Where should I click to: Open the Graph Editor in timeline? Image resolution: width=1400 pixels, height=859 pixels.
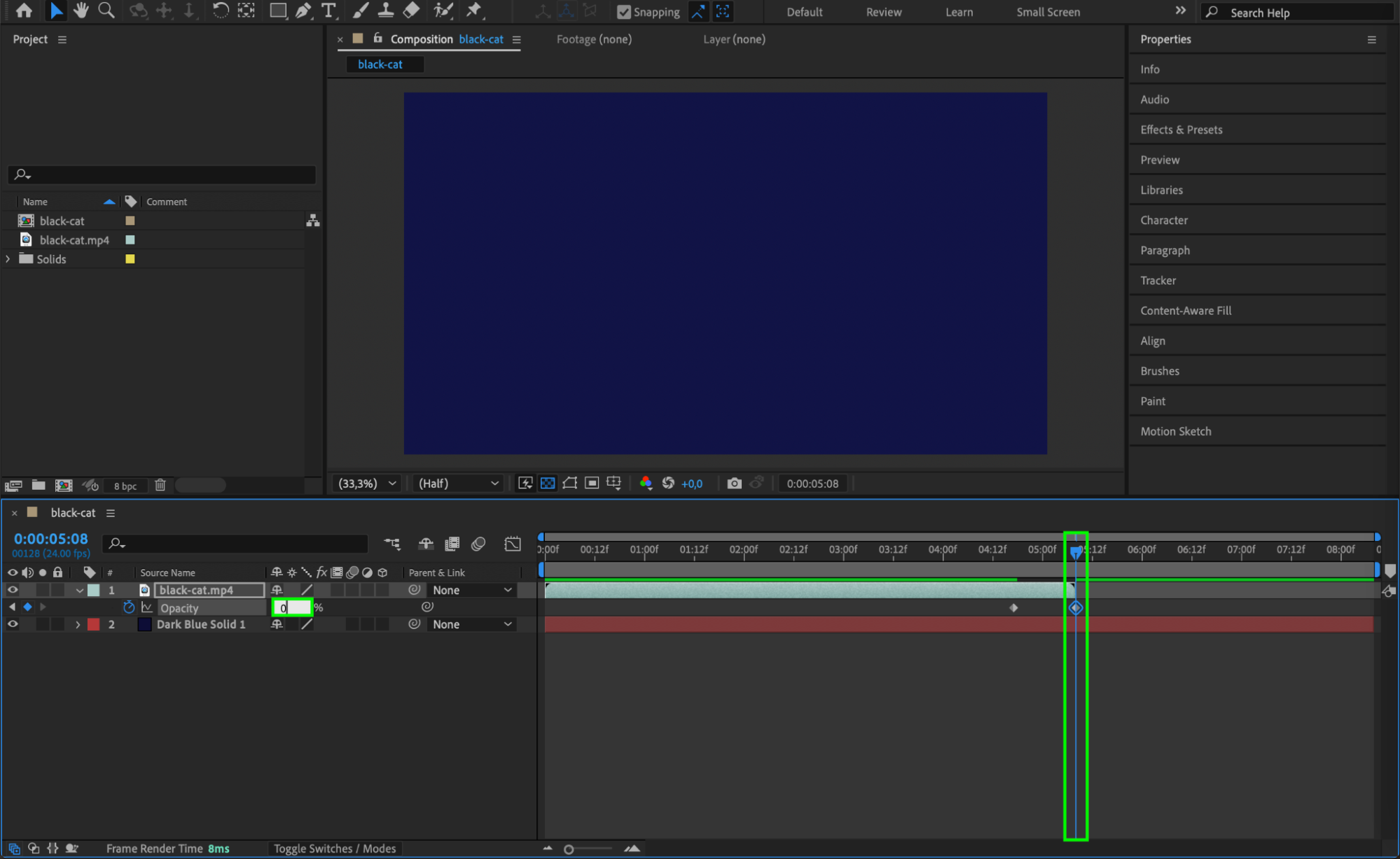click(x=513, y=544)
